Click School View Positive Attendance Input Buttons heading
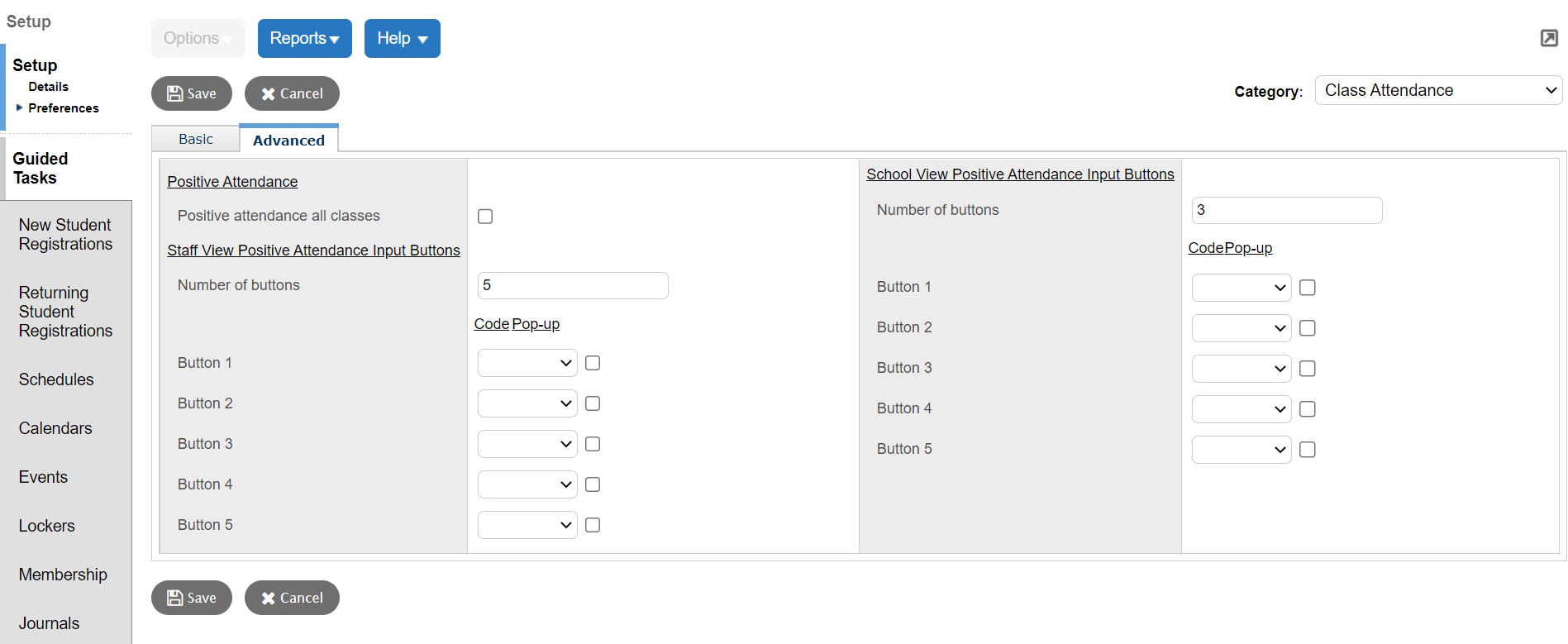The width and height of the screenshot is (1568, 644). (x=1020, y=174)
